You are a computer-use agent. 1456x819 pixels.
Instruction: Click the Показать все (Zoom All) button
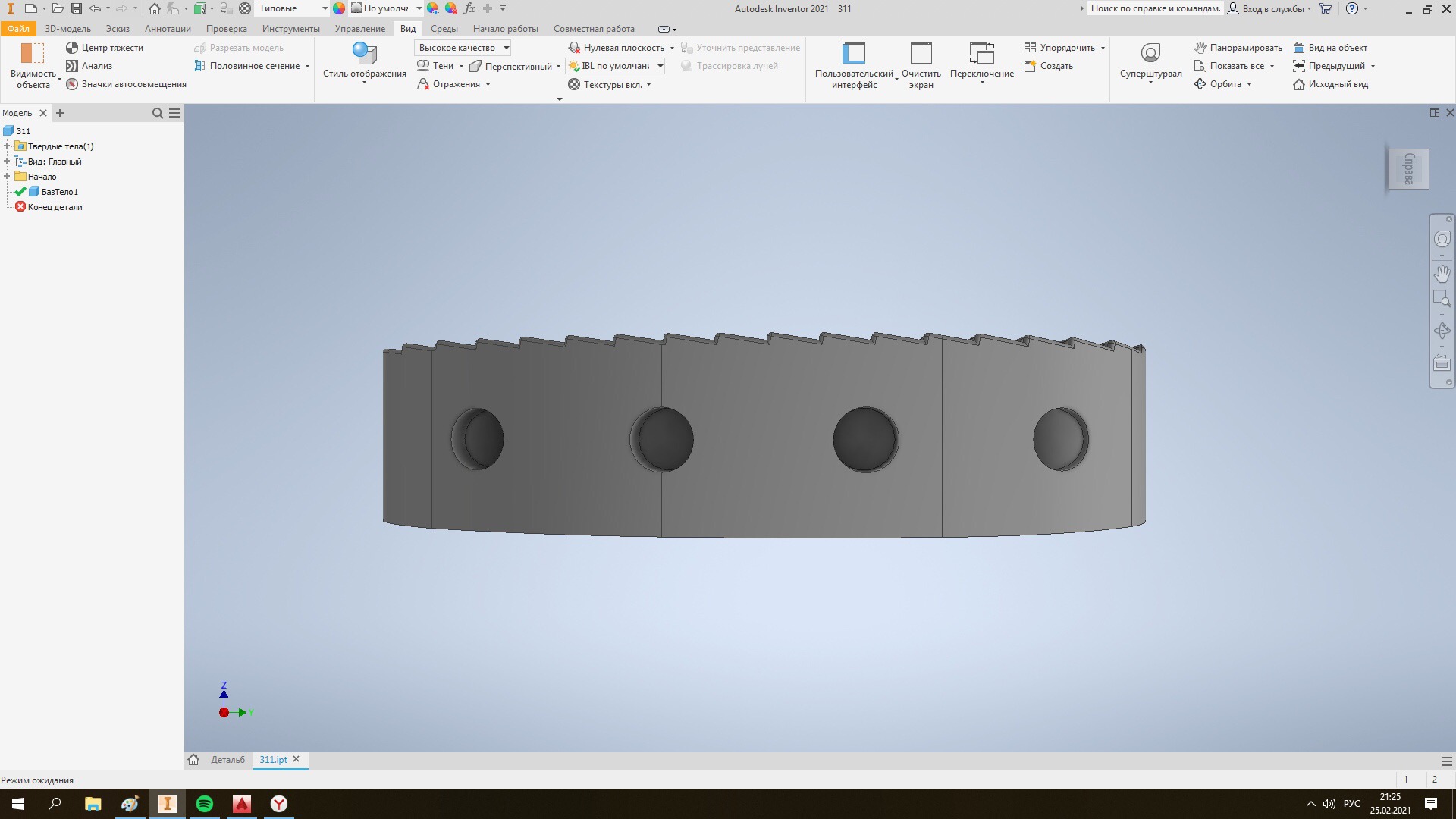(1236, 66)
